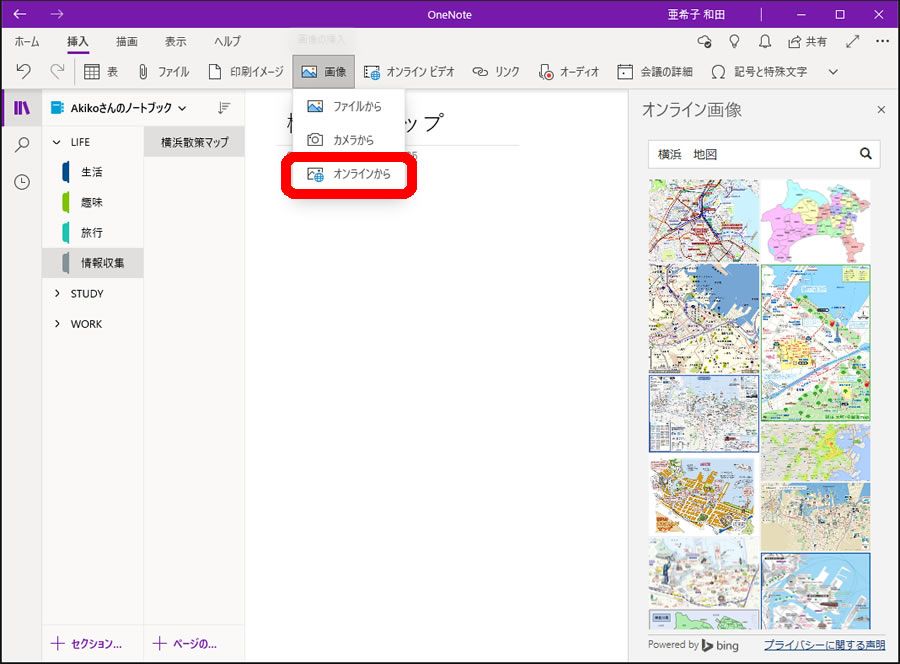
Task: Open プライバシーに関する声明 link
Action: (824, 645)
